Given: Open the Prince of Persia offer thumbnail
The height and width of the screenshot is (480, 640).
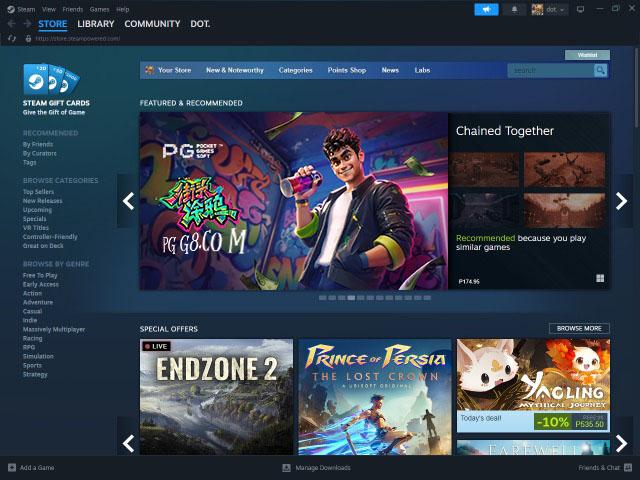Looking at the screenshot, I should pos(375,397).
